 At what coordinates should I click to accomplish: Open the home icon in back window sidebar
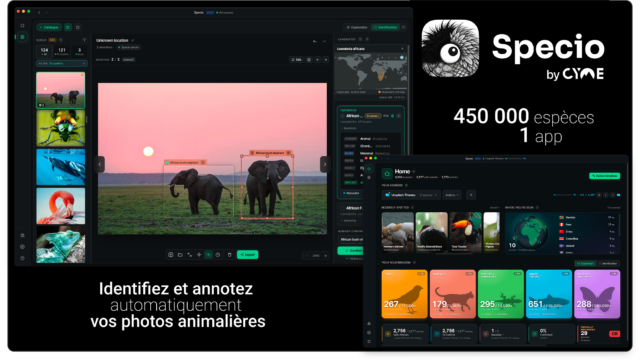point(22,25)
